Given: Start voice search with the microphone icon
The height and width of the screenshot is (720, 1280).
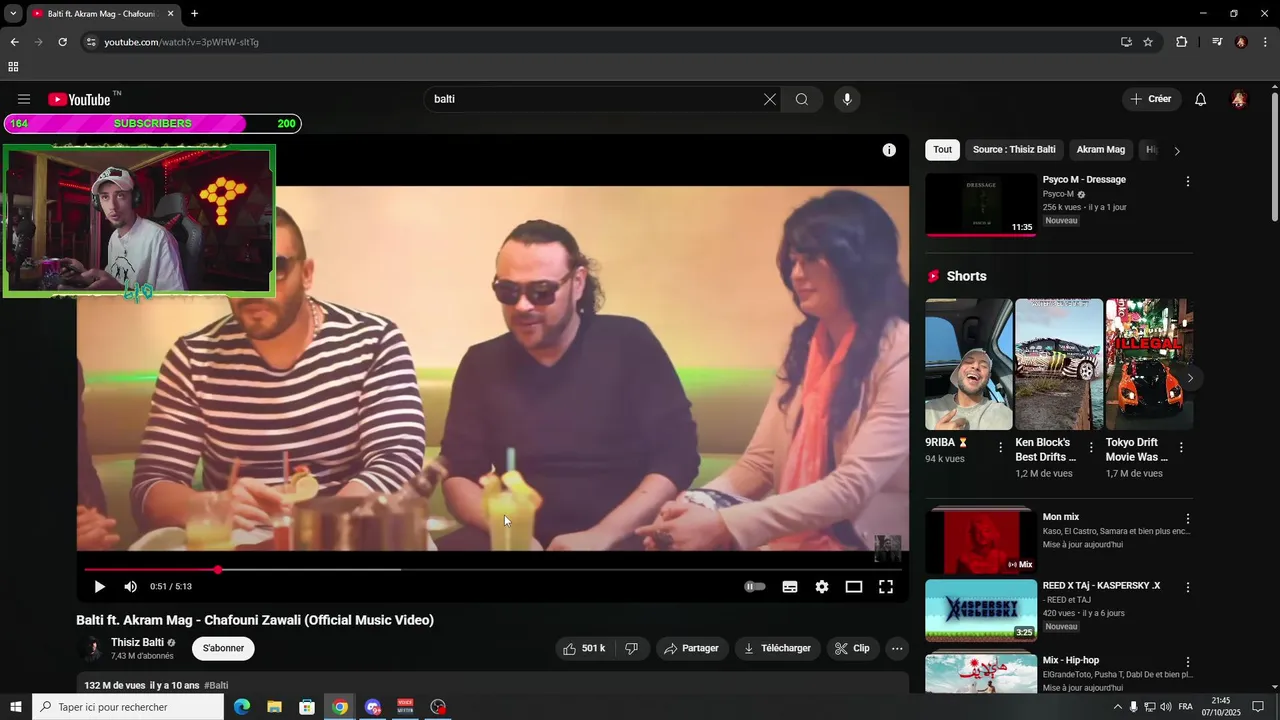Looking at the screenshot, I should click(847, 99).
